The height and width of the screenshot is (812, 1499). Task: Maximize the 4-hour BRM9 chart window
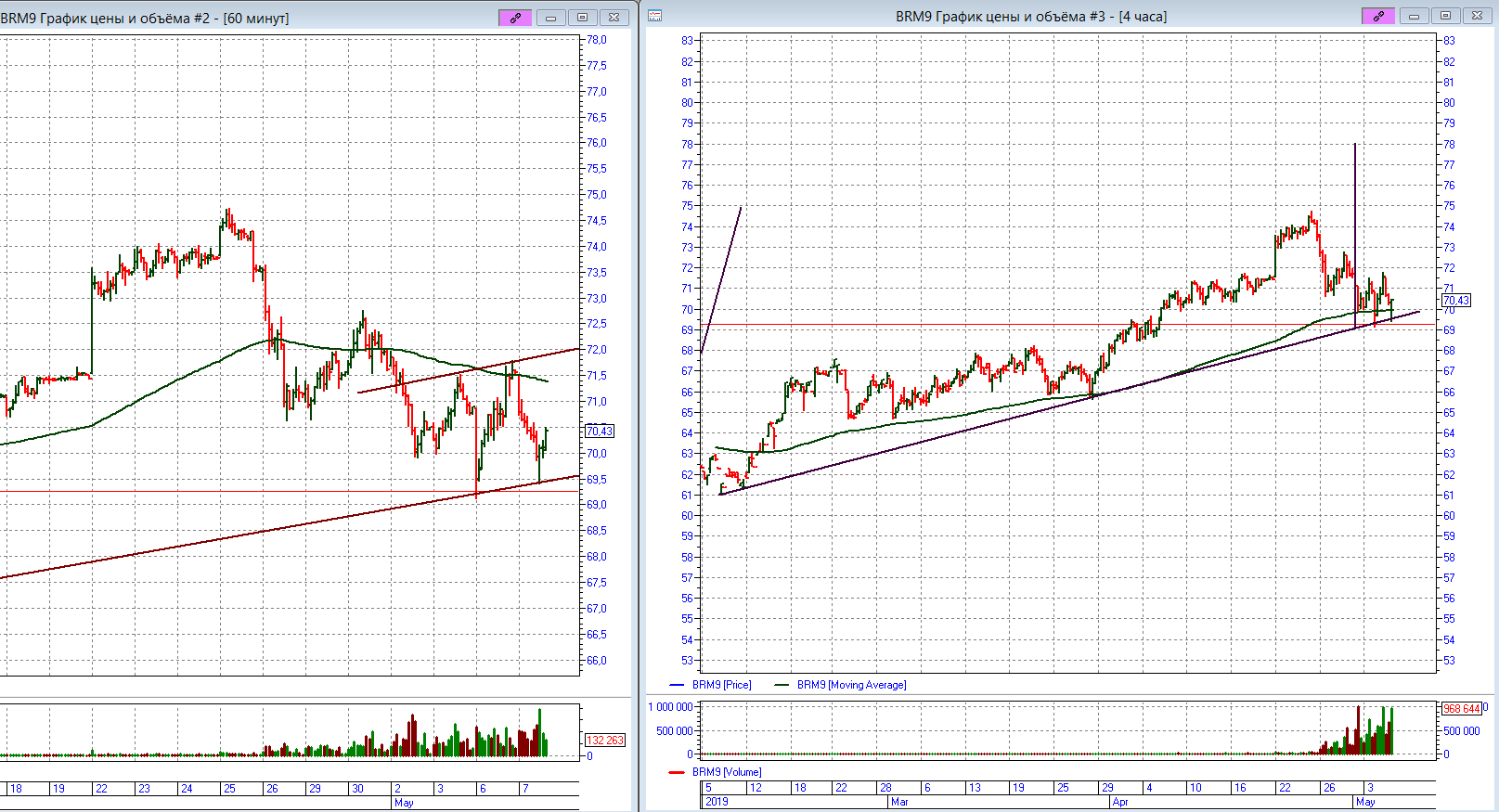[1445, 16]
